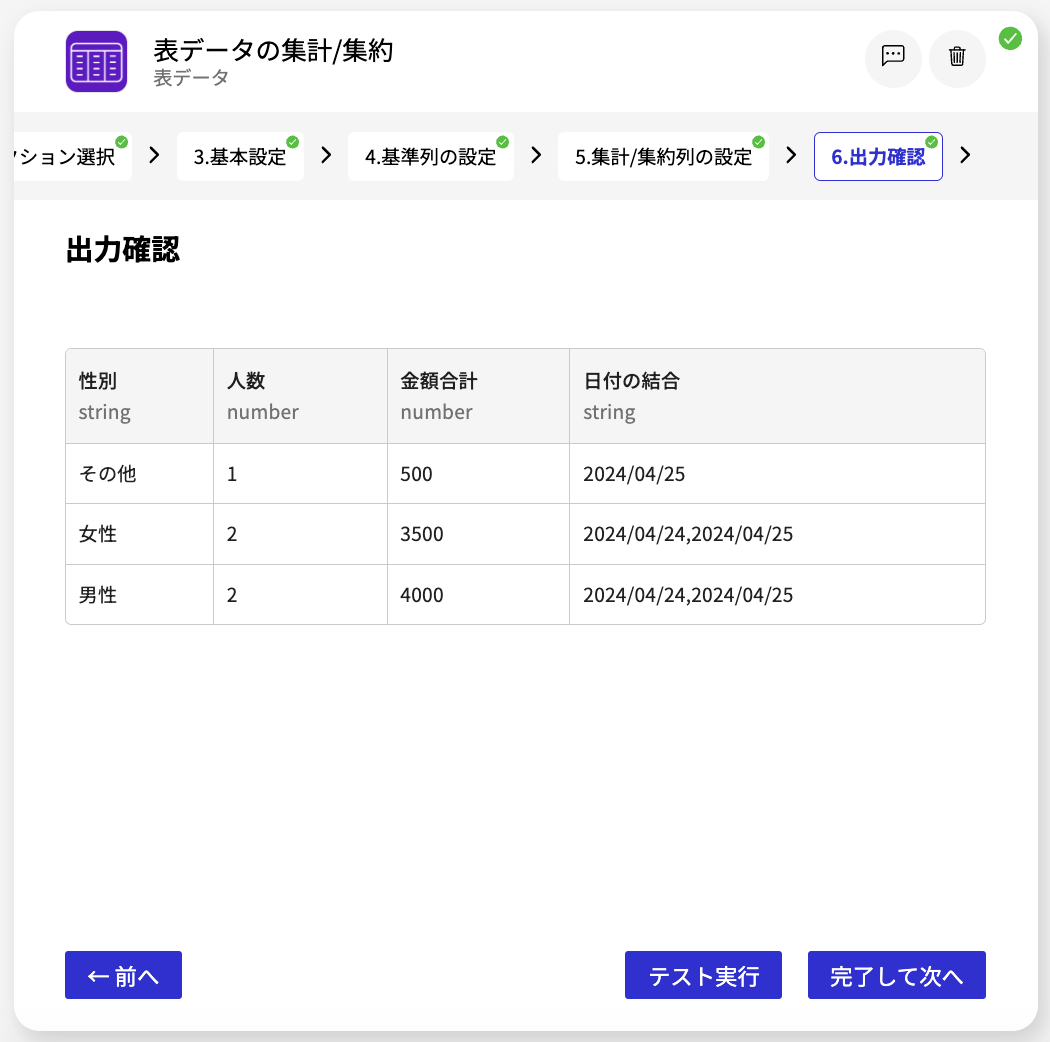Viewport: 1050px width, 1042px height.
Task: Click the 性別 column header
Action: coord(139,396)
